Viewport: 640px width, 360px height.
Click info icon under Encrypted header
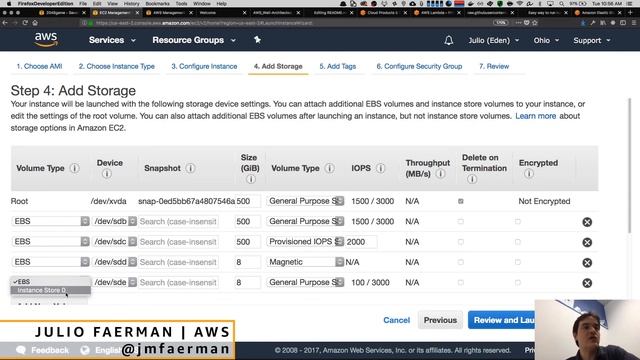click(x=529, y=174)
